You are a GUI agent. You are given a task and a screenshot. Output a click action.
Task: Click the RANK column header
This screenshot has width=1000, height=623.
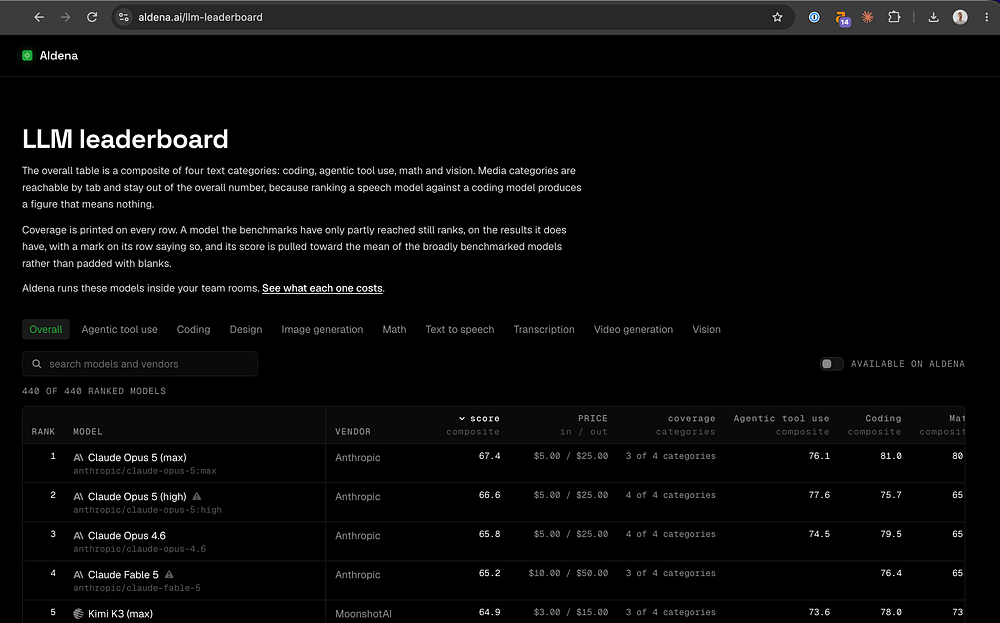[x=43, y=432]
